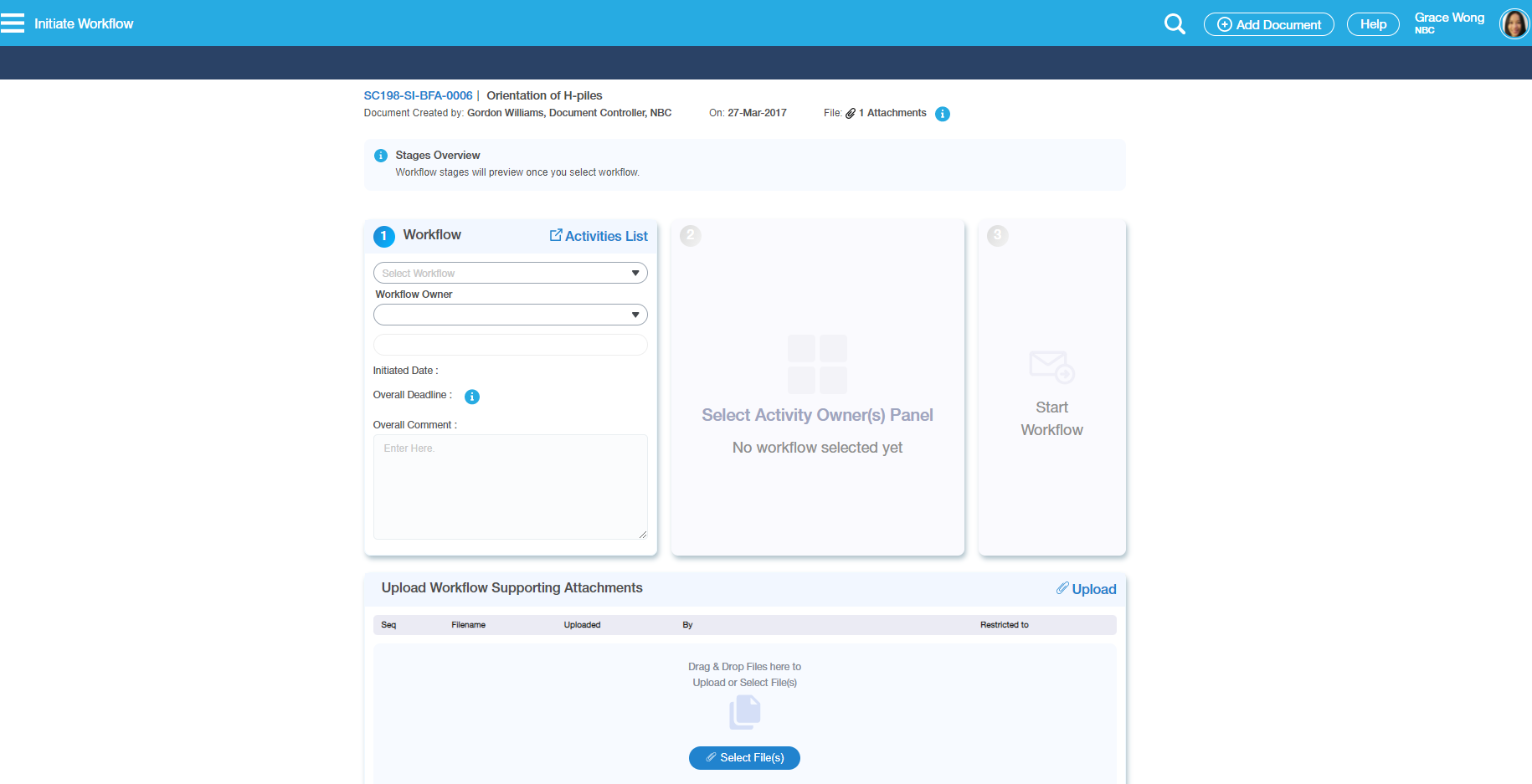Image resolution: width=1532 pixels, height=784 pixels.
Task: Expand the Select Workflow dropdown
Action: (x=510, y=273)
